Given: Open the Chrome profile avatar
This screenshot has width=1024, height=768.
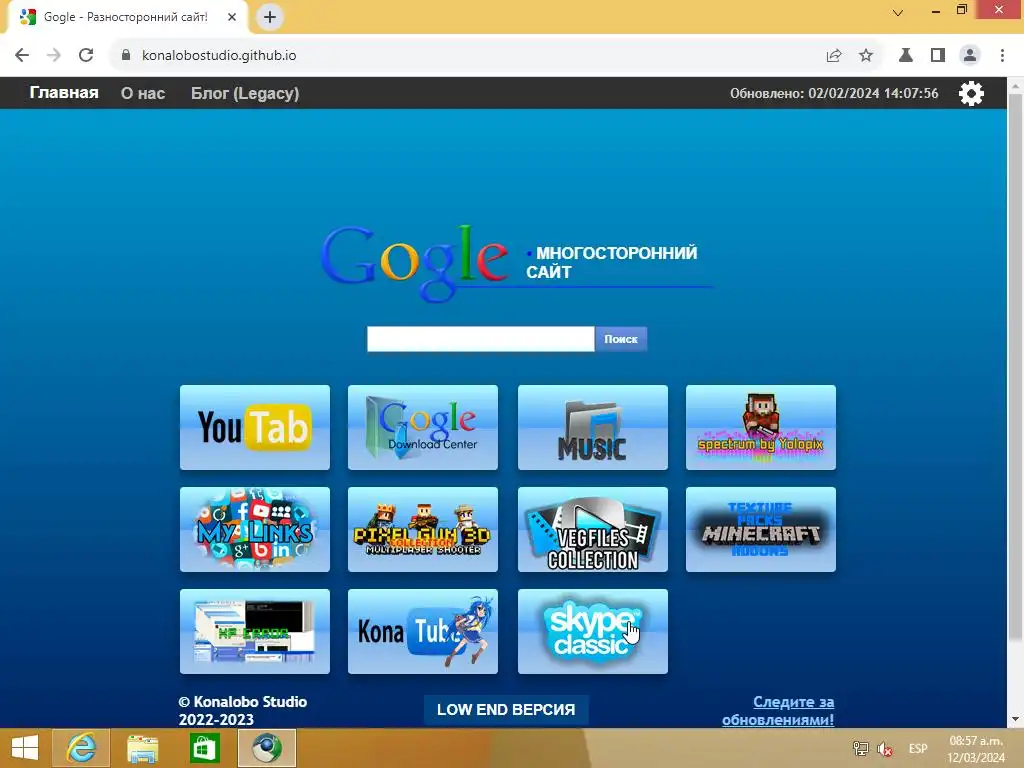Looking at the screenshot, I should pos(970,56).
